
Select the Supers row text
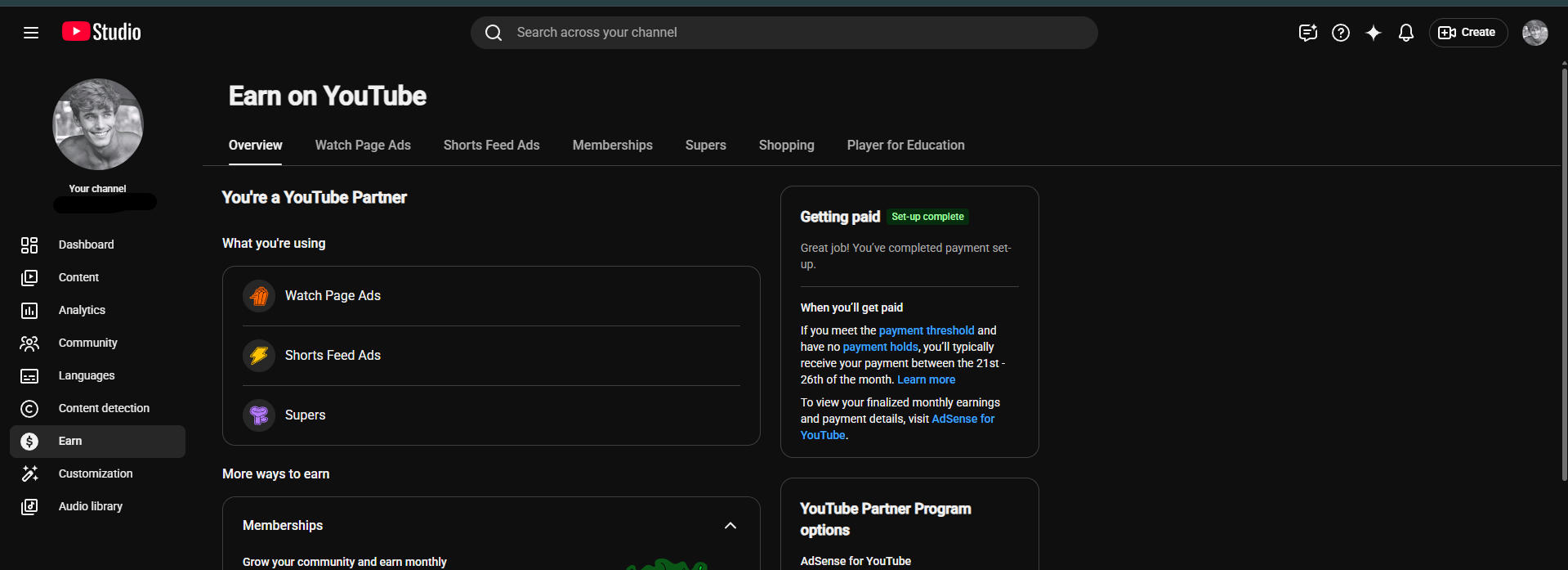pyautogui.click(x=306, y=415)
